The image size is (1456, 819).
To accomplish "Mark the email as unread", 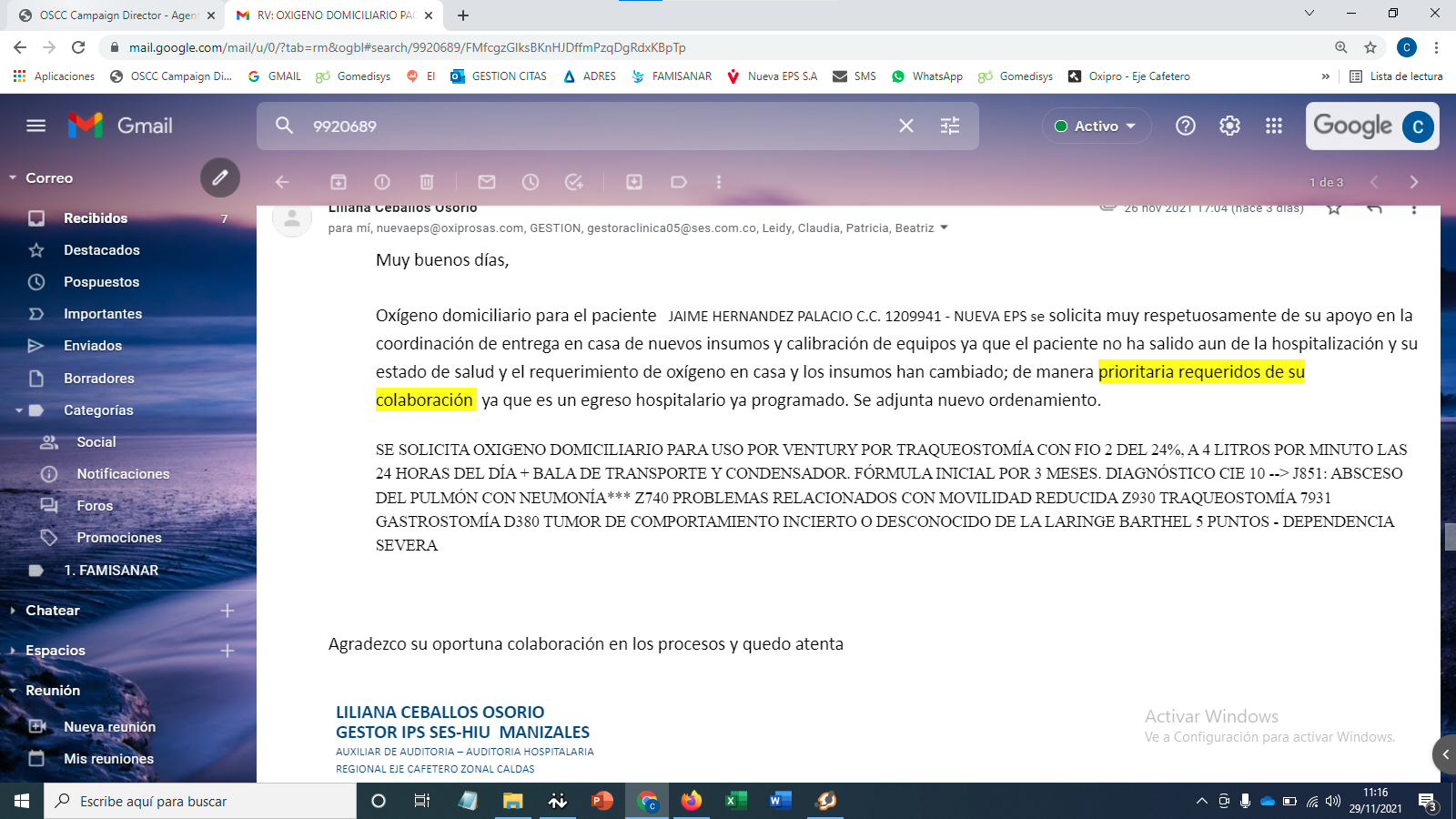I will [x=487, y=182].
